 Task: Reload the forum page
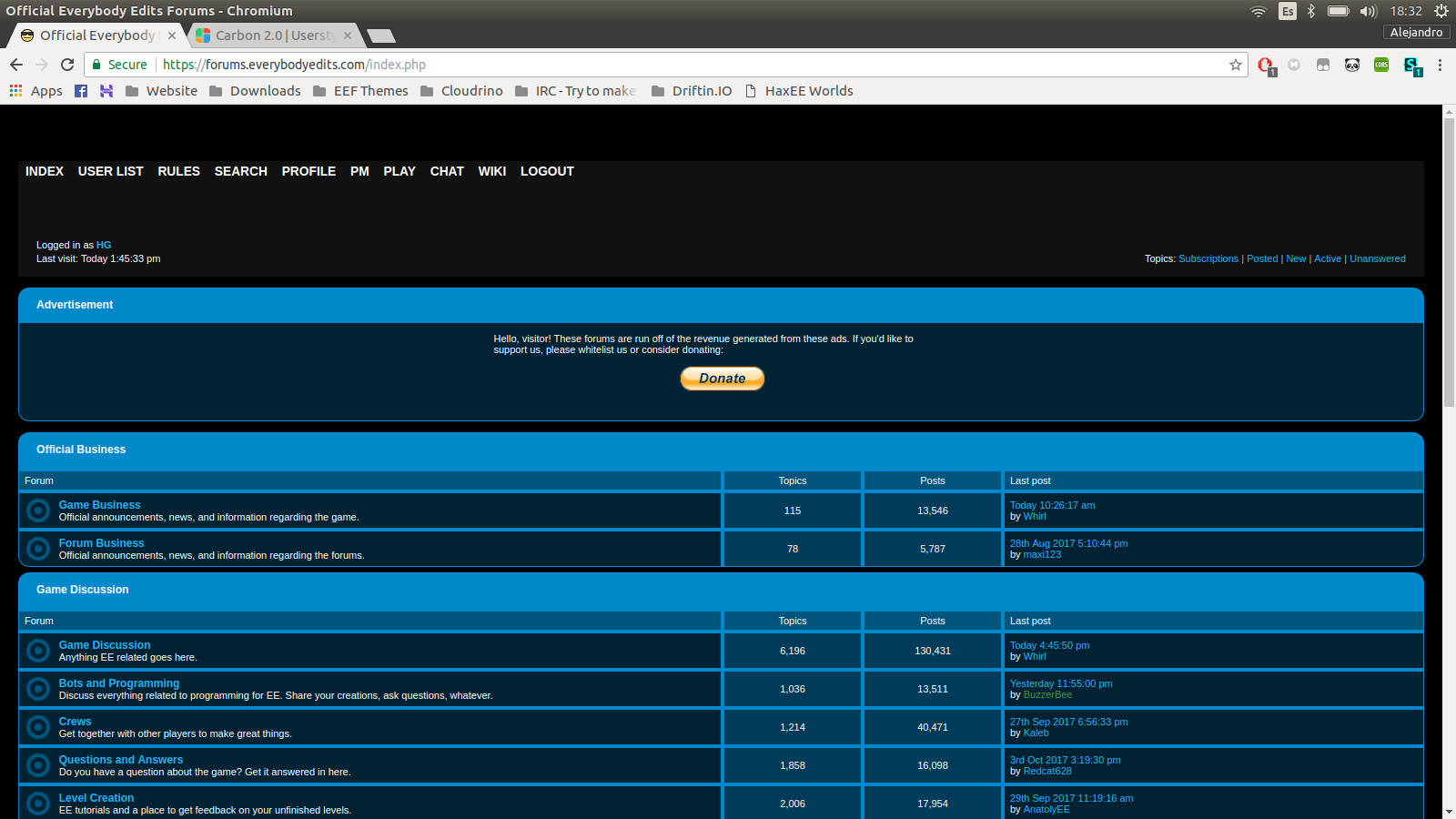[x=67, y=65]
